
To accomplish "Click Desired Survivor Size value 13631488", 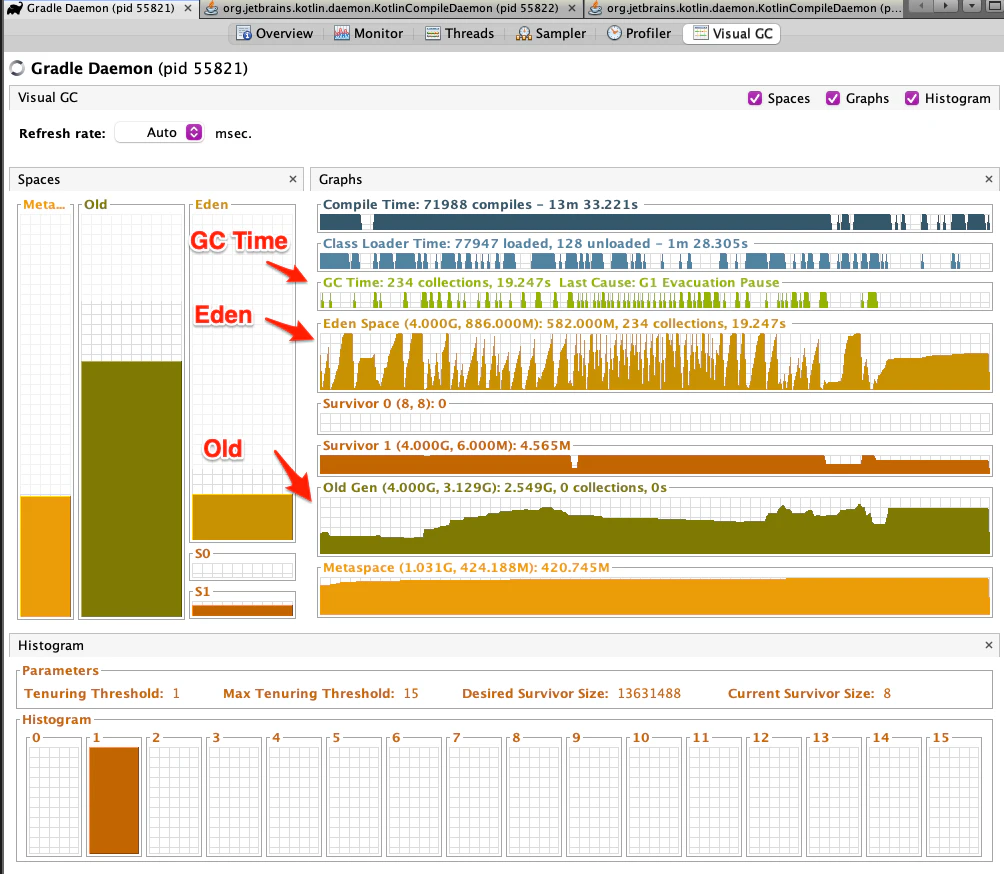I will pos(649,693).
